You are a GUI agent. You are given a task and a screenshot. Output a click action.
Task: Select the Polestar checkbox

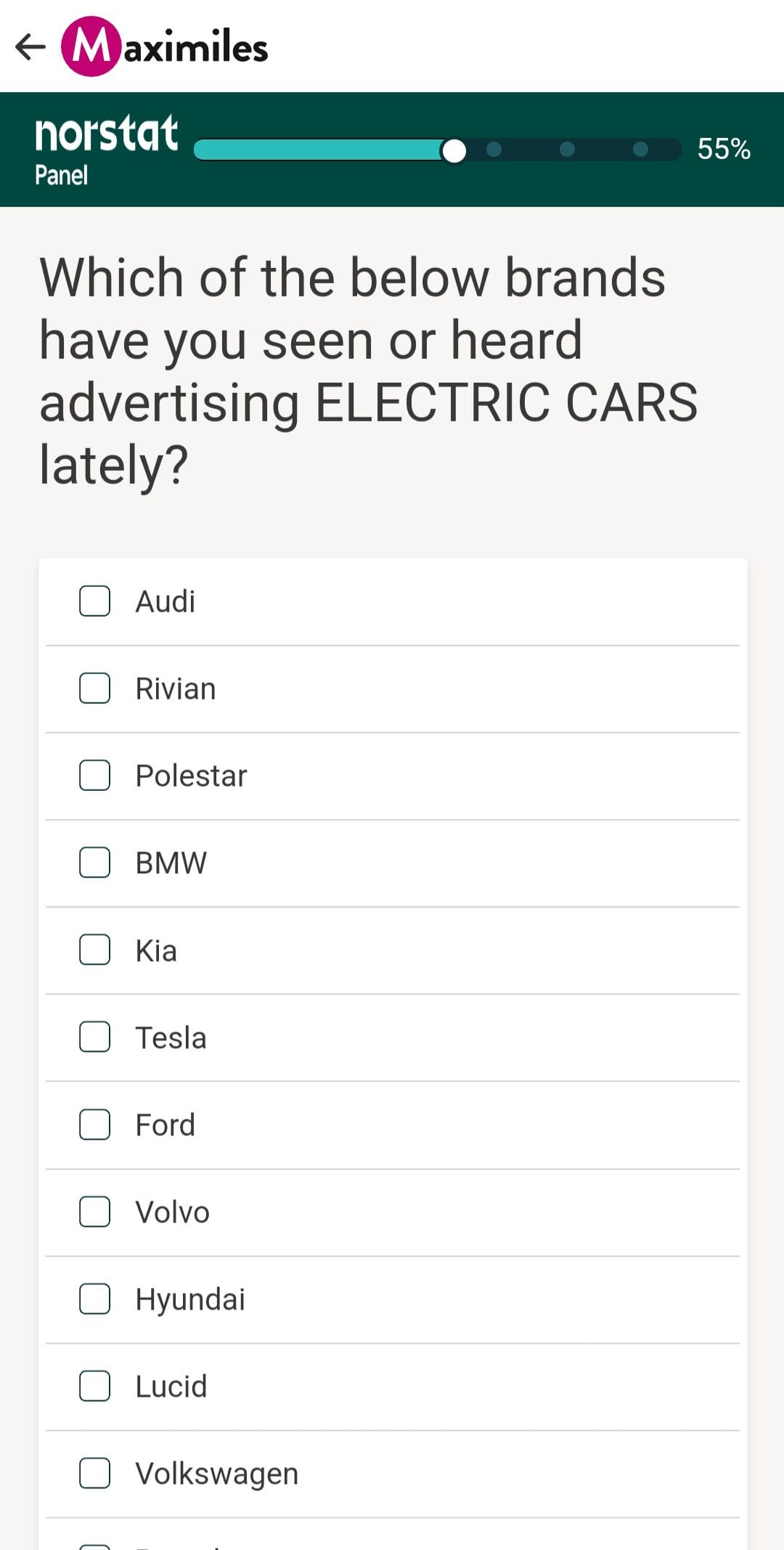point(94,776)
